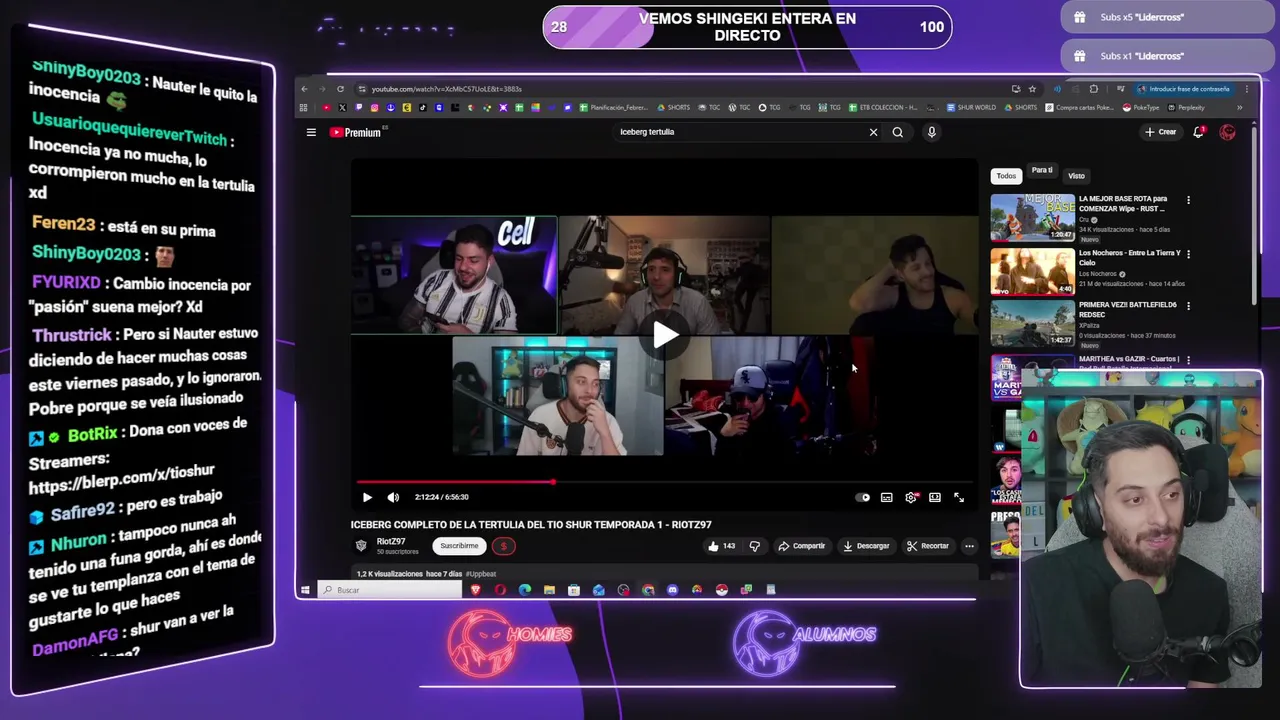The image size is (1280, 720).
Task: Seek using the red video progress bar
Action: [x=665, y=482]
